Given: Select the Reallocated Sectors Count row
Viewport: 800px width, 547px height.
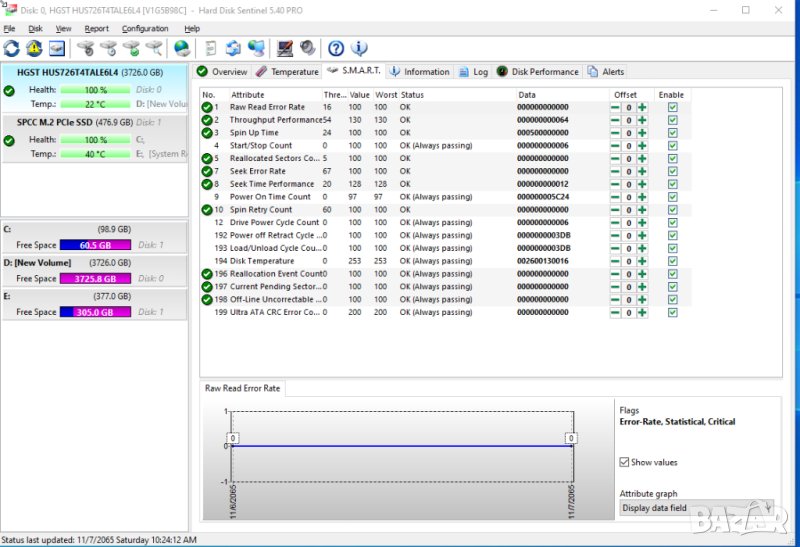Looking at the screenshot, I should [275, 158].
